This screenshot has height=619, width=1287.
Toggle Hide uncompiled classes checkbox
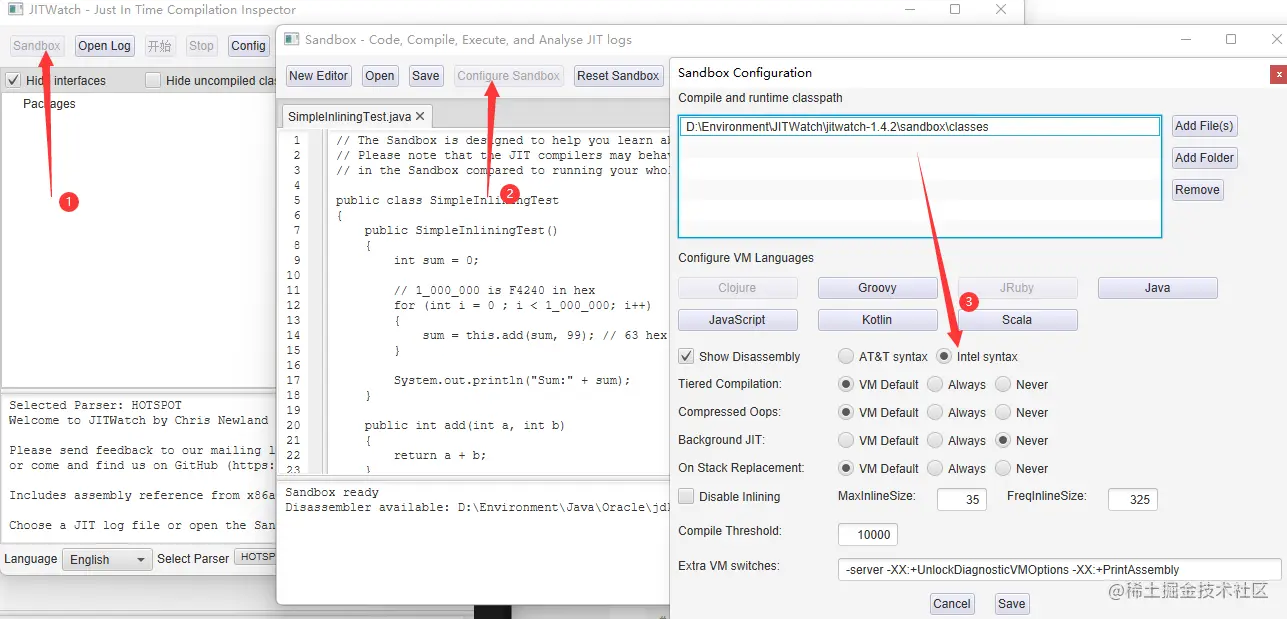point(153,80)
